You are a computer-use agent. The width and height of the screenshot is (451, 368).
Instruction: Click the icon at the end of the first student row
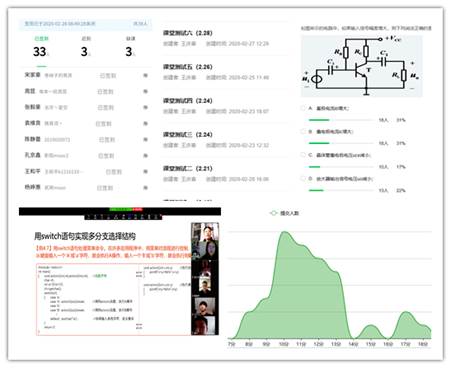(145, 76)
